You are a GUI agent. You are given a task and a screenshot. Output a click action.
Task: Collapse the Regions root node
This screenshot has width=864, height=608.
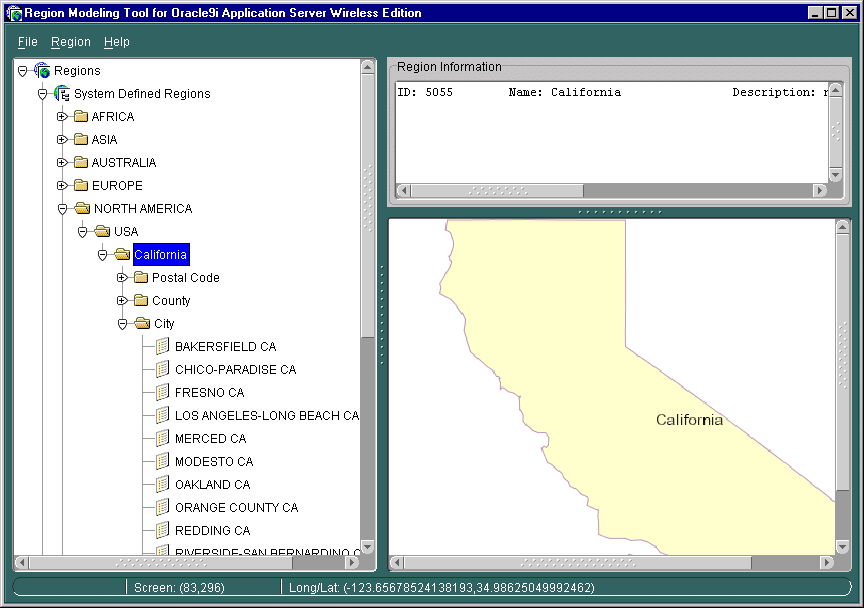point(23,71)
